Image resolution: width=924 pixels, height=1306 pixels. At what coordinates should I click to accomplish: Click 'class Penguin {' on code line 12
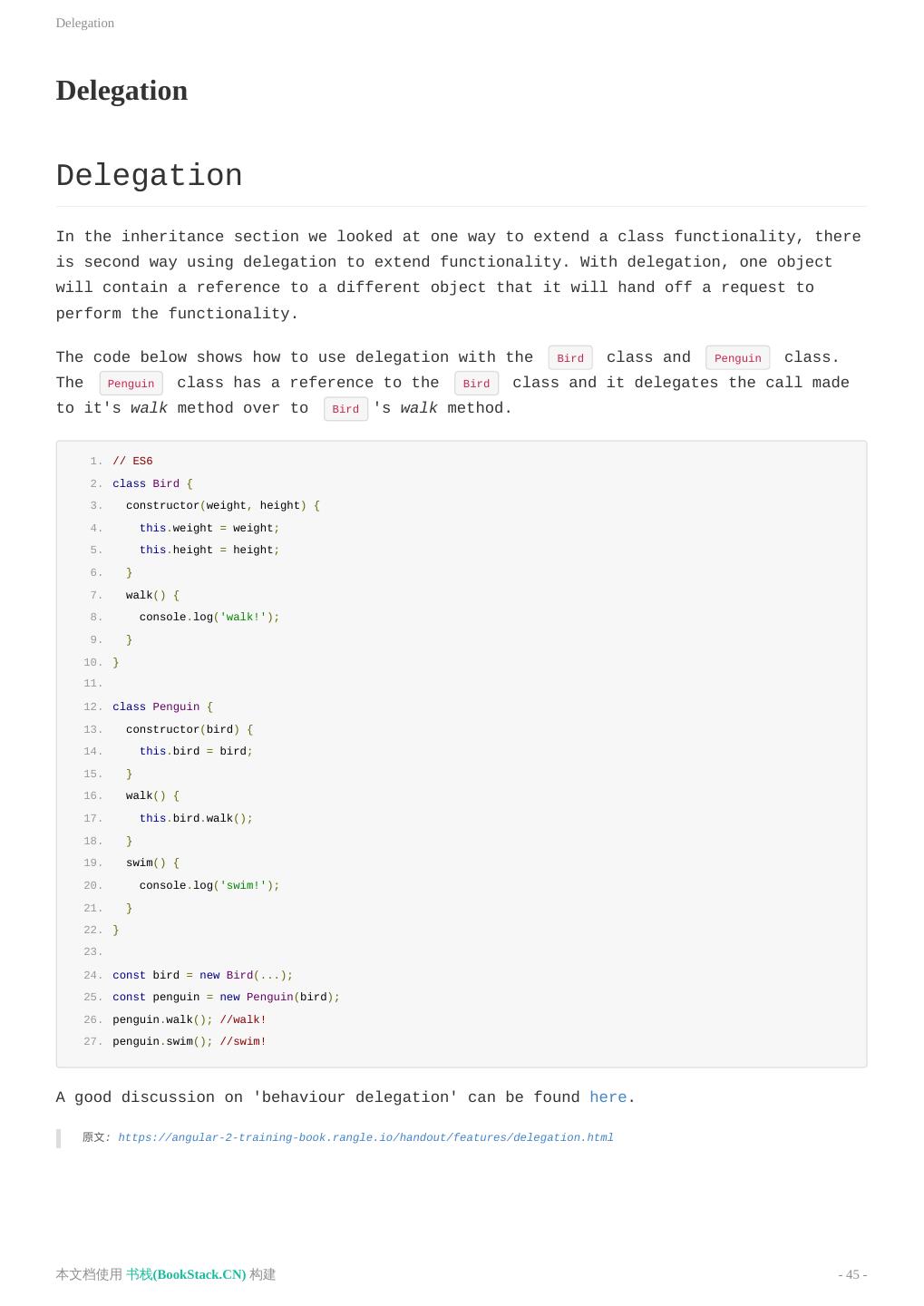162,707
